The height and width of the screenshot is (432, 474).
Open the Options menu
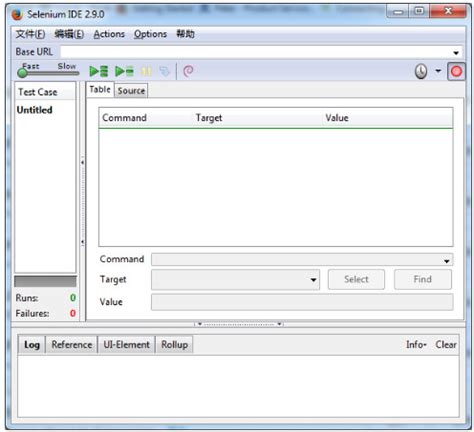[150, 34]
